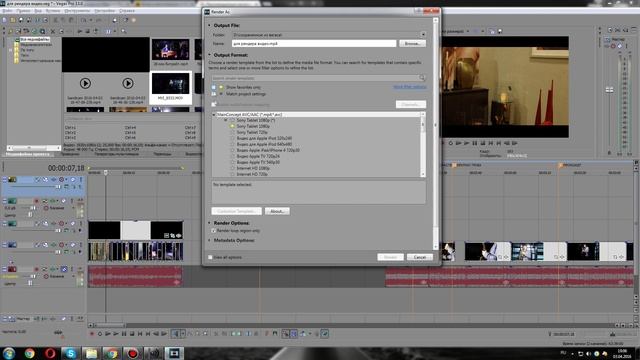Click the New project icon in the main toolbar
640x360 pixels.
[4, 20]
